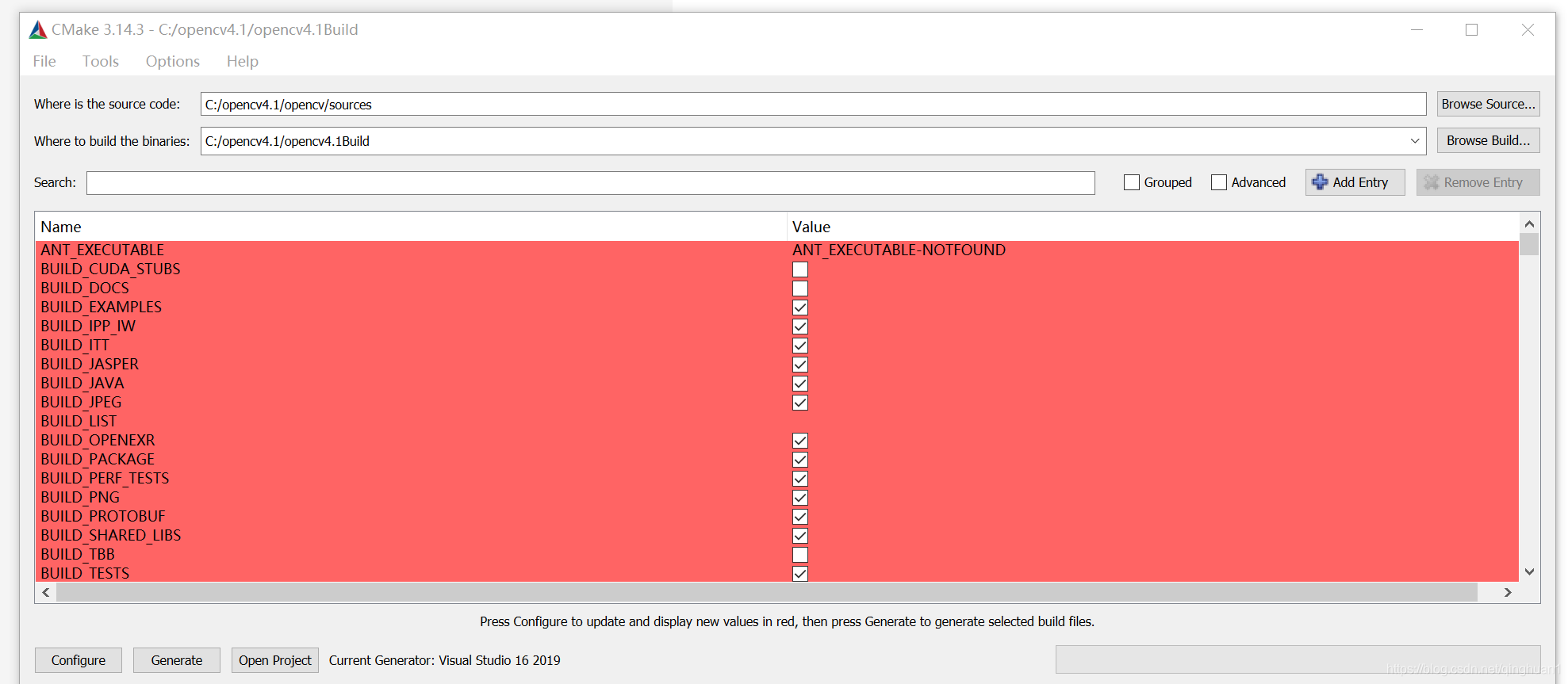Select the ANT_EXECUTABLE row name
The height and width of the screenshot is (684, 1568).
(102, 250)
